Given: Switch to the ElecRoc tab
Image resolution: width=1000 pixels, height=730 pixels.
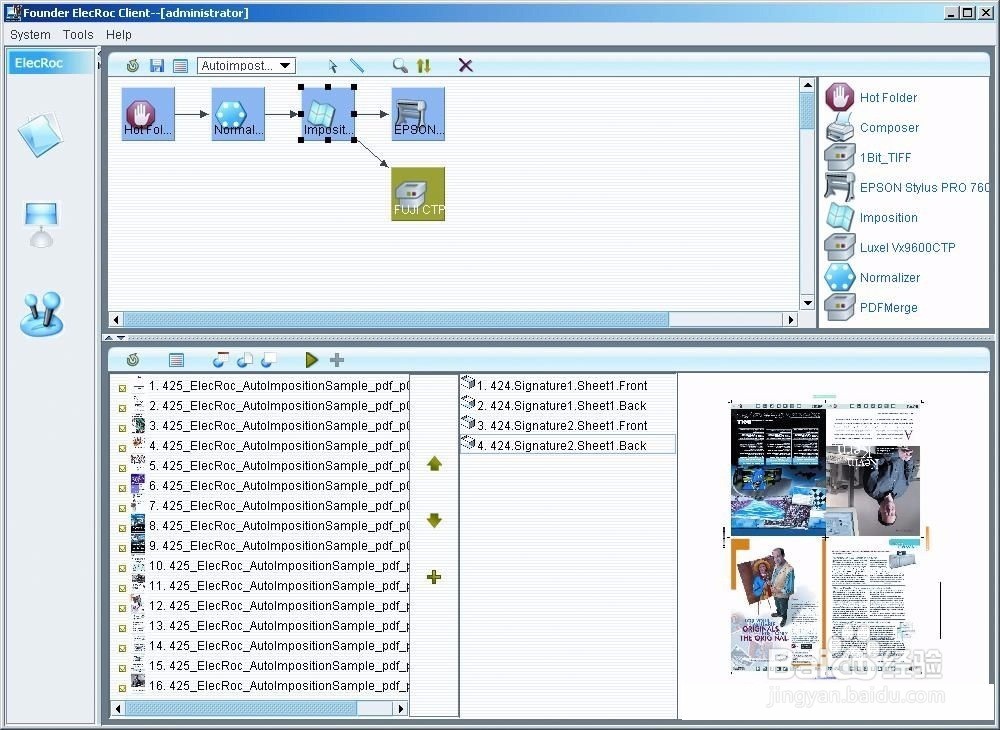Looking at the screenshot, I should point(50,62).
